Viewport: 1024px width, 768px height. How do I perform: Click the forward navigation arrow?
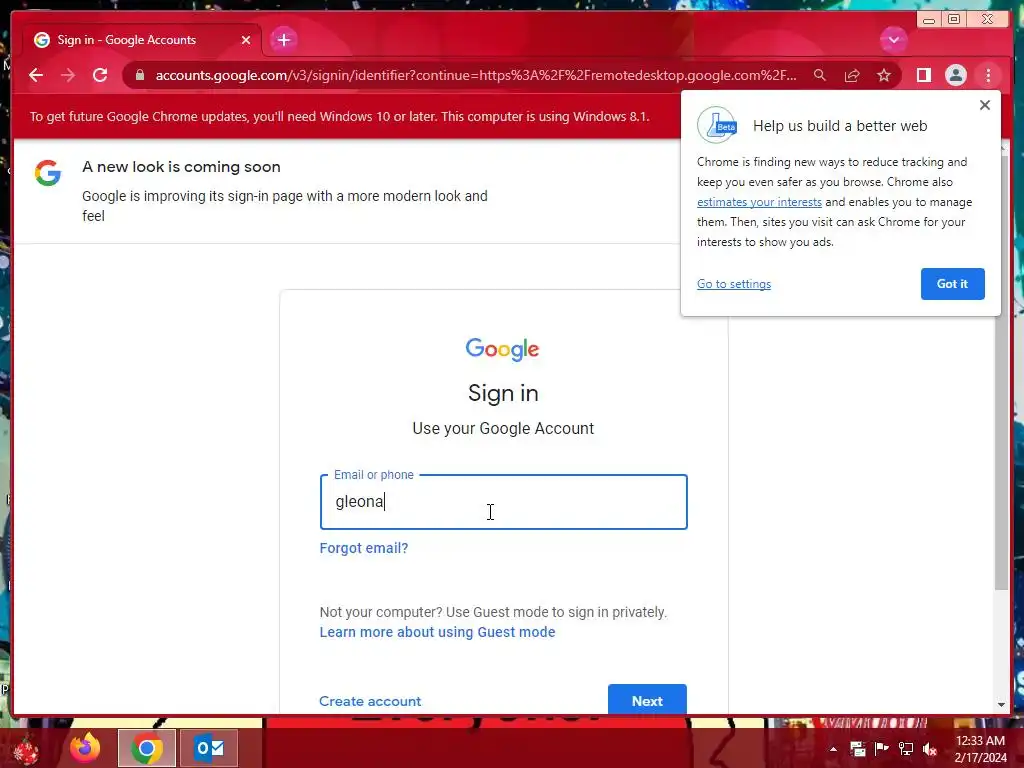click(x=68, y=75)
